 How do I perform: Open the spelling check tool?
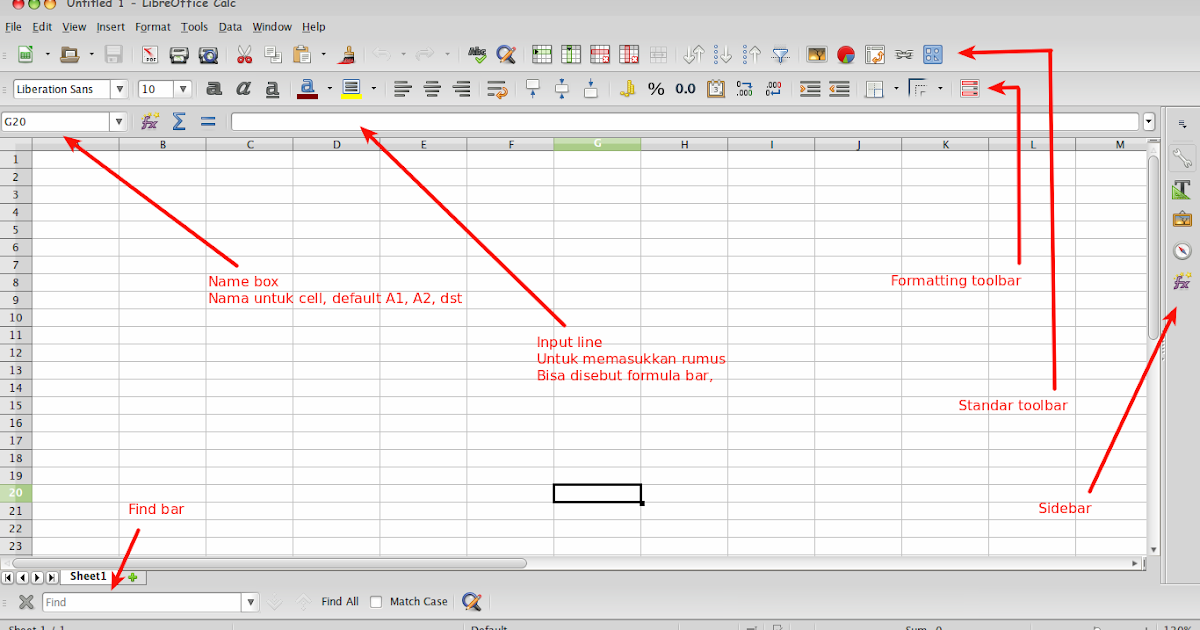pyautogui.click(x=478, y=55)
